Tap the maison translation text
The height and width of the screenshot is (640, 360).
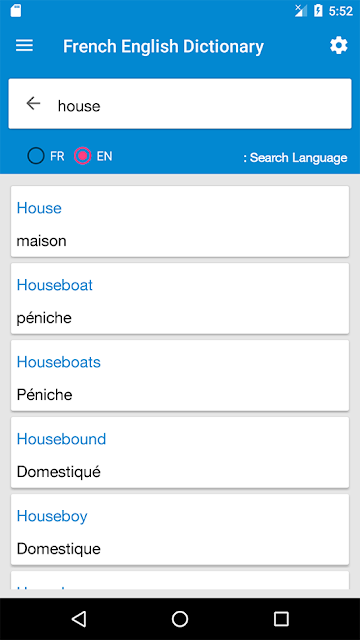point(41,241)
